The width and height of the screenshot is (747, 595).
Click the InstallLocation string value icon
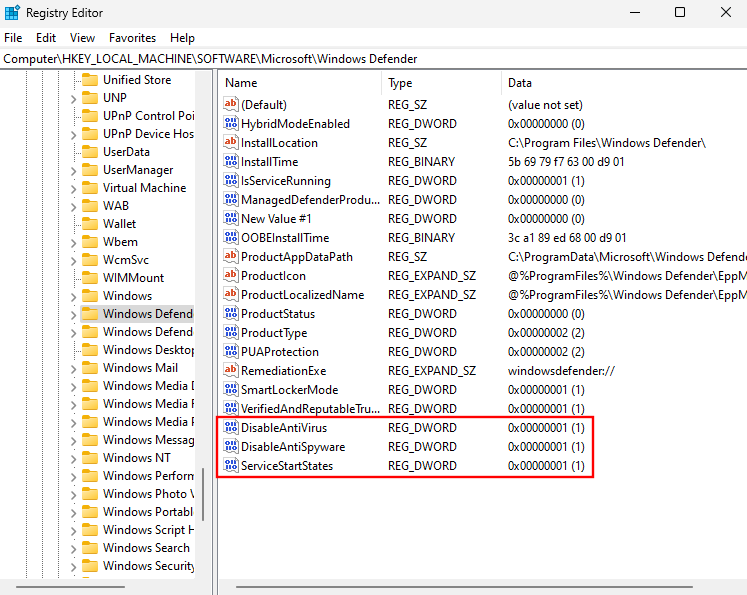231,143
